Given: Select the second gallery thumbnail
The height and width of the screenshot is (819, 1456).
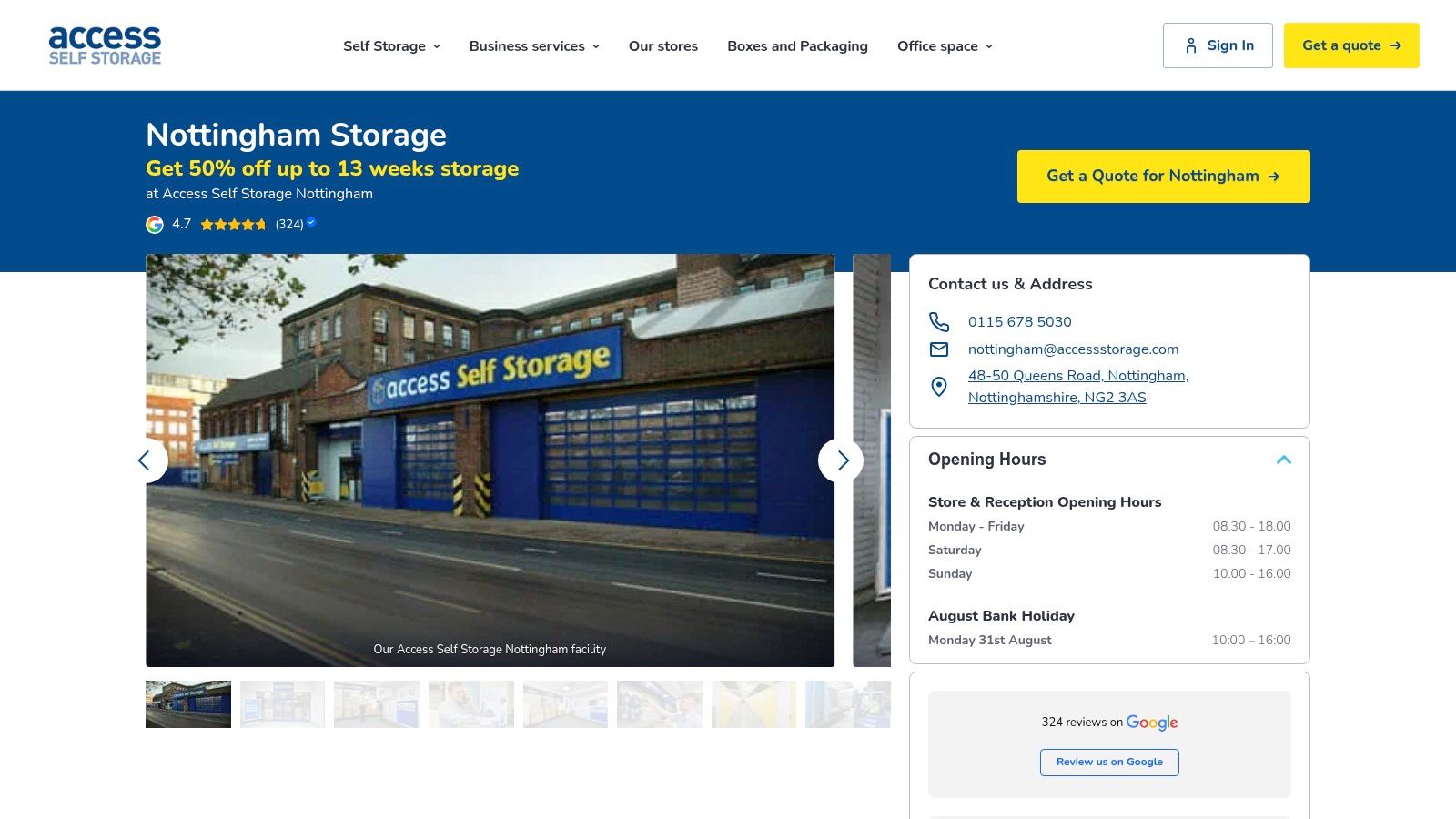Looking at the screenshot, I should [x=282, y=704].
